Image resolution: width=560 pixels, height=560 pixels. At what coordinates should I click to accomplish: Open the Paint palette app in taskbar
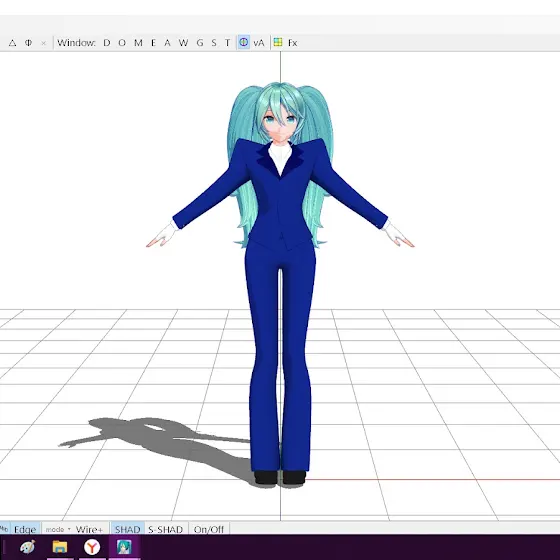pyautogui.click(x=28, y=547)
